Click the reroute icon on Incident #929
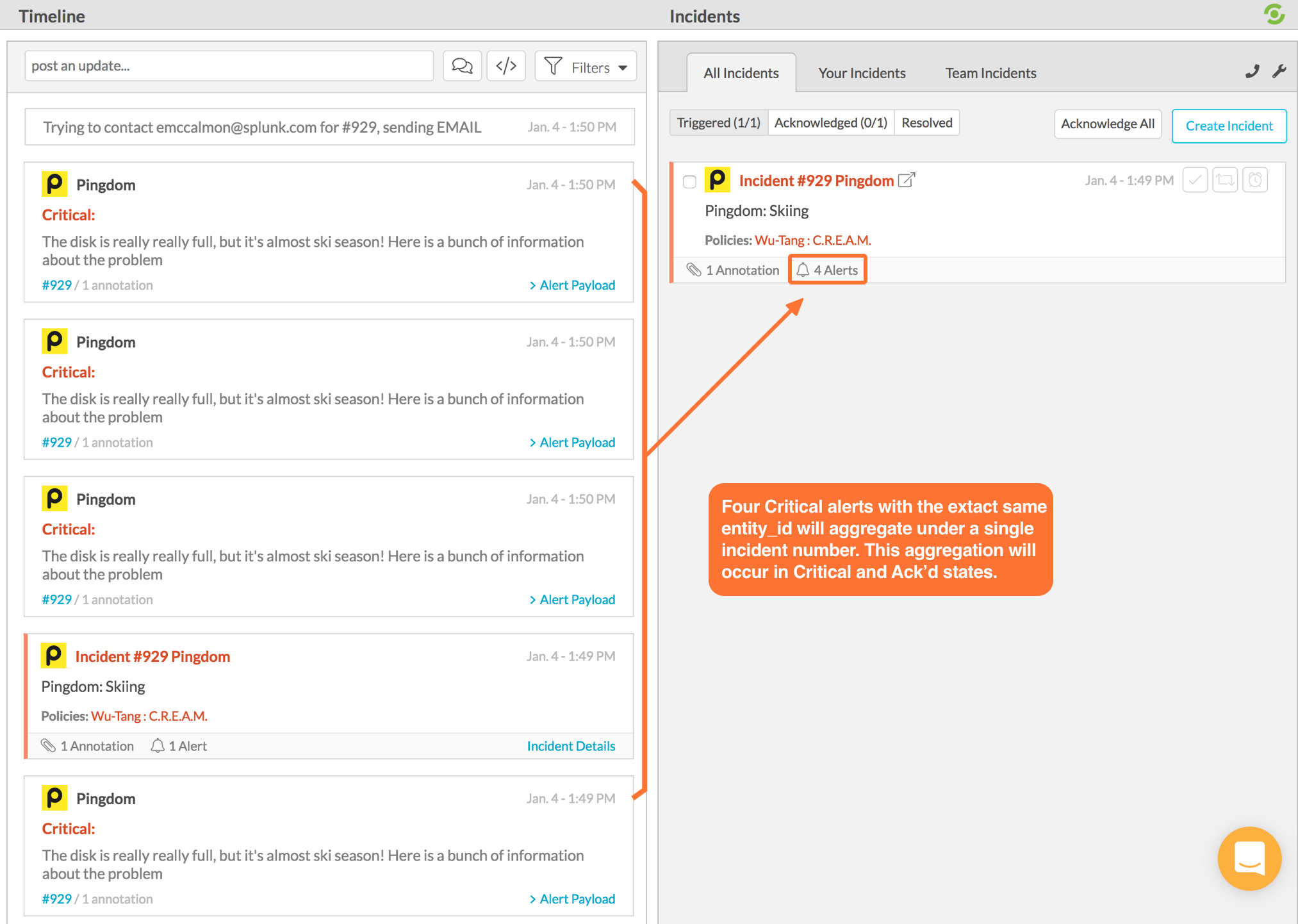Viewport: 1298px width, 924px height. pos(1225,180)
